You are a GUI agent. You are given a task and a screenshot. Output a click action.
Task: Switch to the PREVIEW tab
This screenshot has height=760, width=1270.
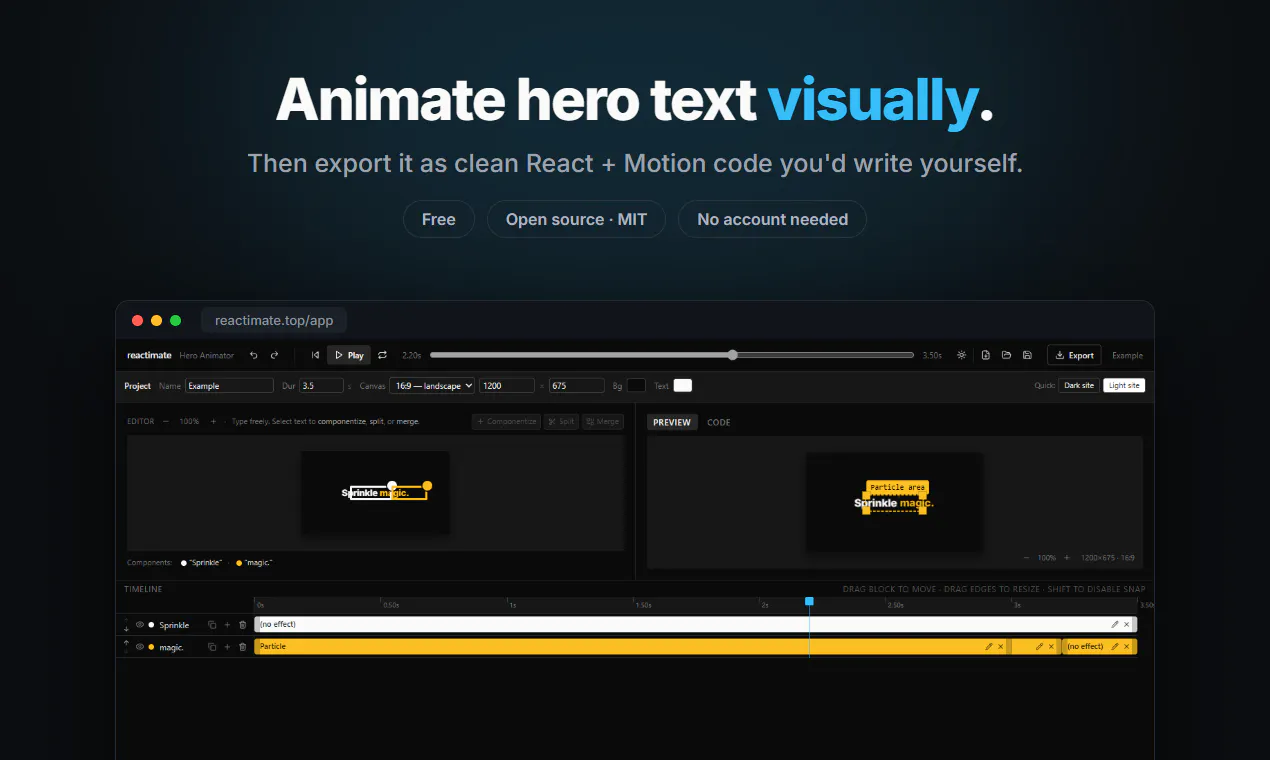click(x=672, y=422)
